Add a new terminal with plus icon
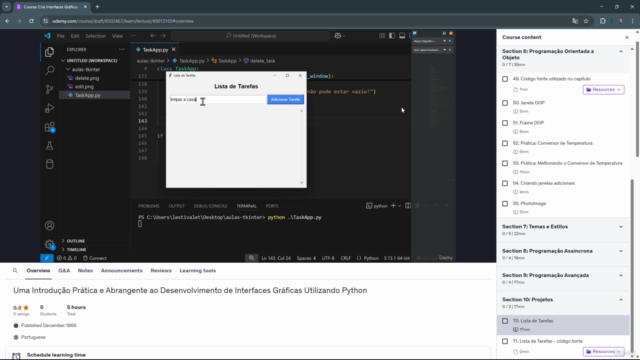 pos(393,206)
